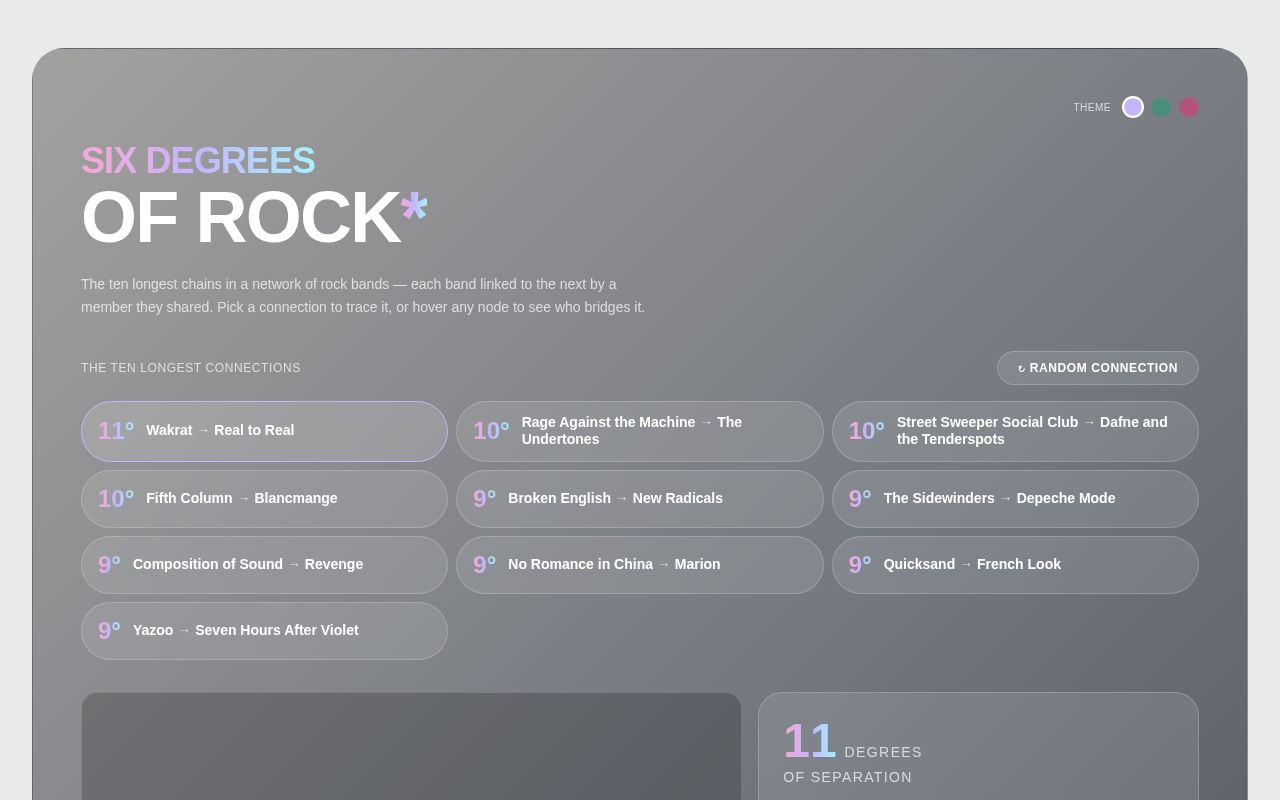Select Composition of Sound to Revenge

[264, 565]
